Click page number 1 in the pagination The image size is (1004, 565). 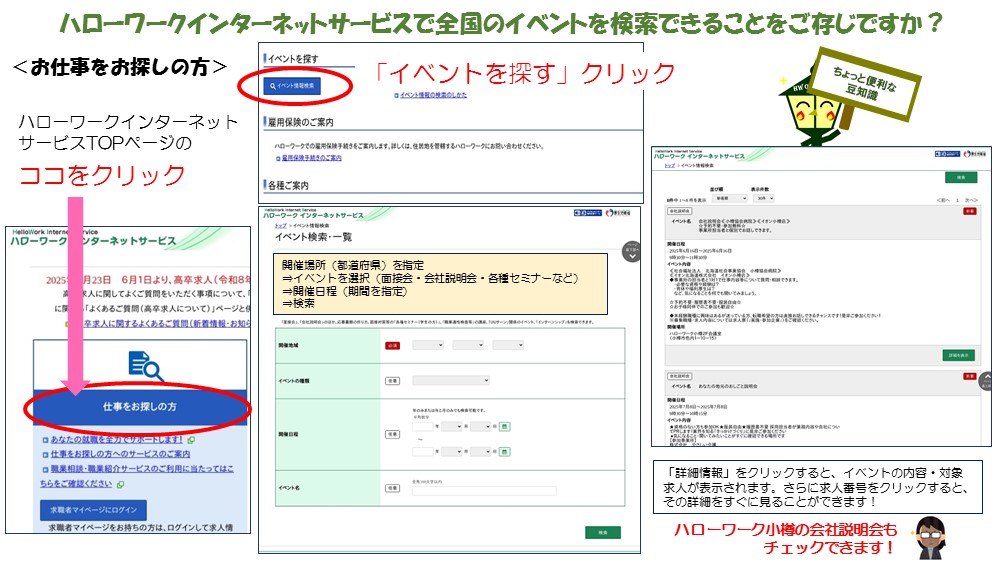click(958, 201)
